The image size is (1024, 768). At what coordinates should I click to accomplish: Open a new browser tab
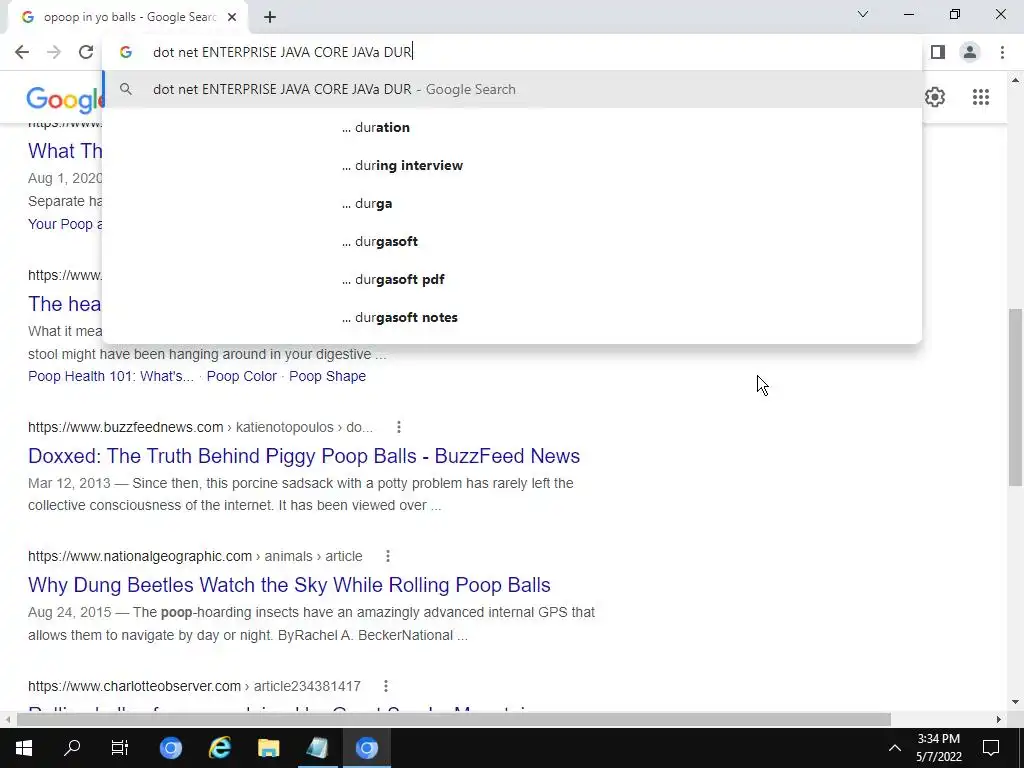(270, 18)
